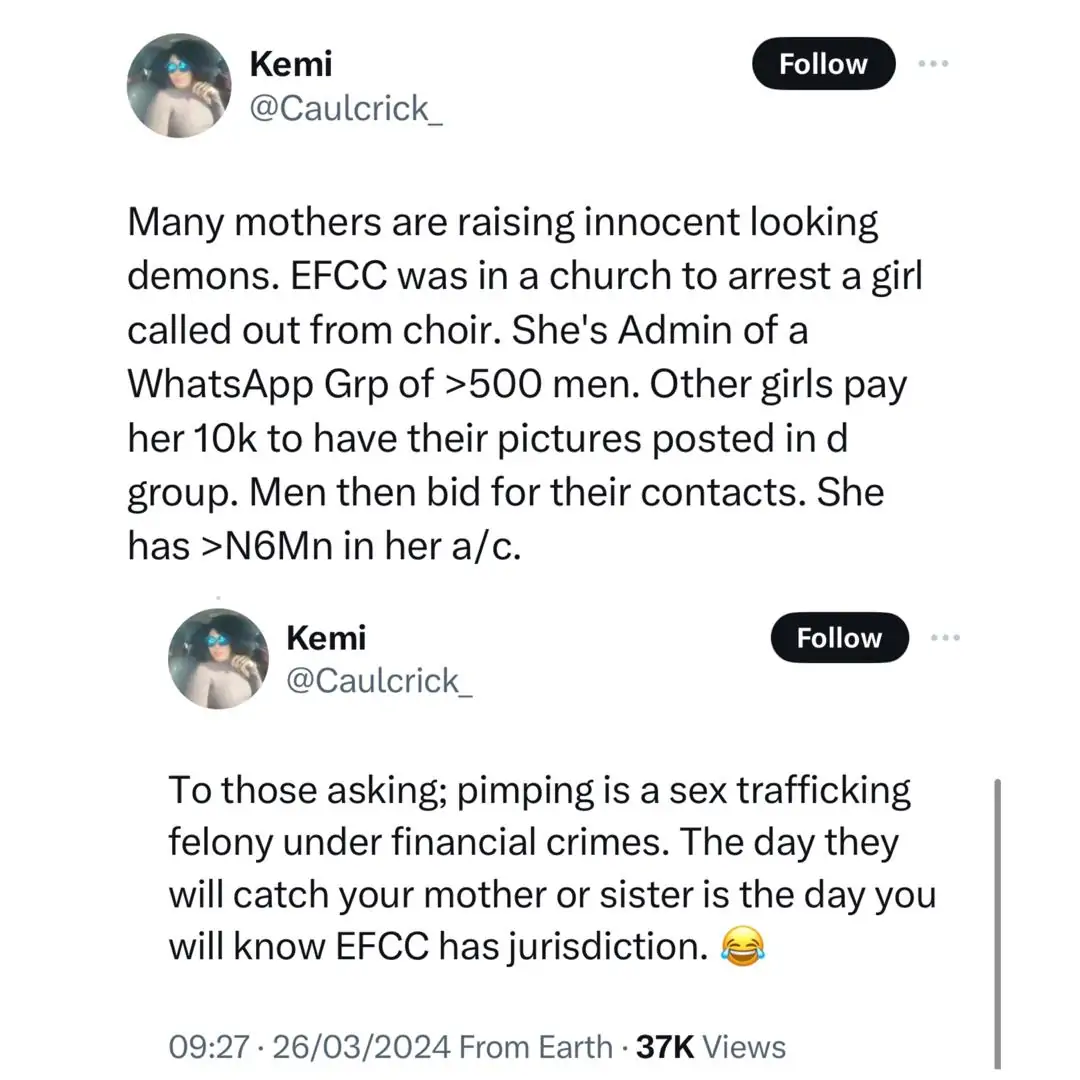The height and width of the screenshot is (1080, 1080).
Task: Visit the @Caulcrick_ handle on reply tweet
Action: 377,680
